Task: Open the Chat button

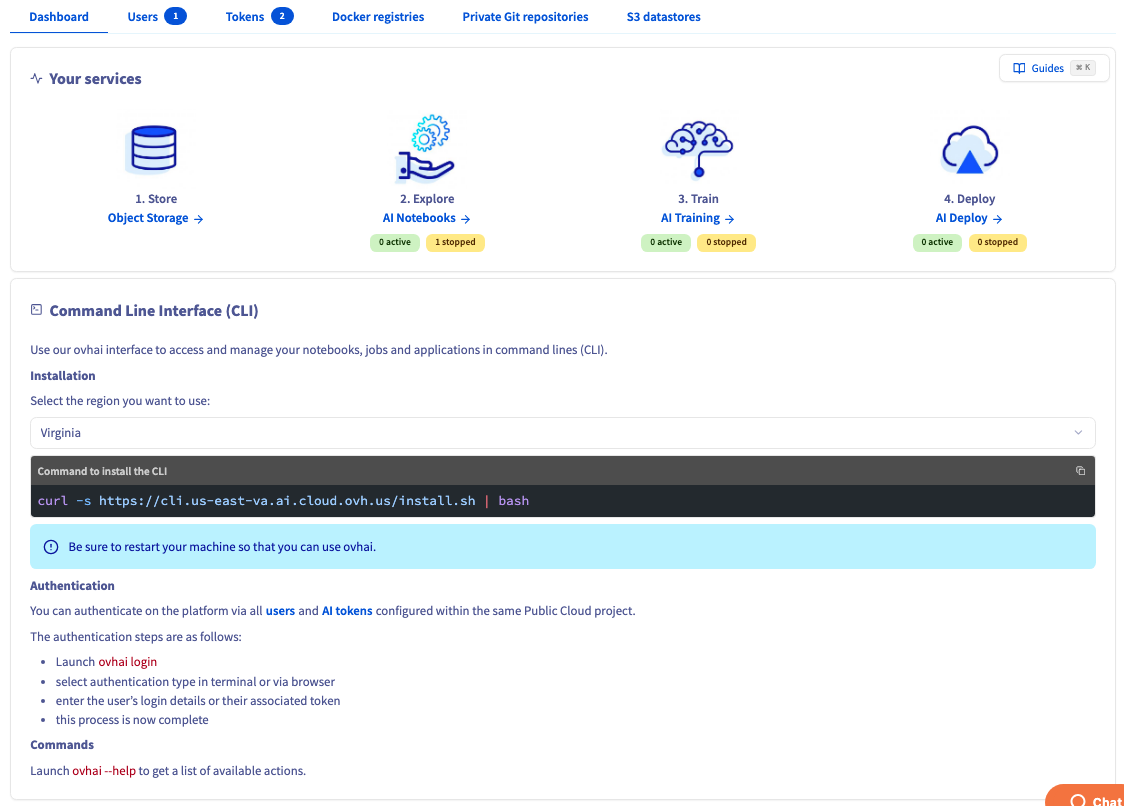Action: pyautogui.click(x=1085, y=797)
